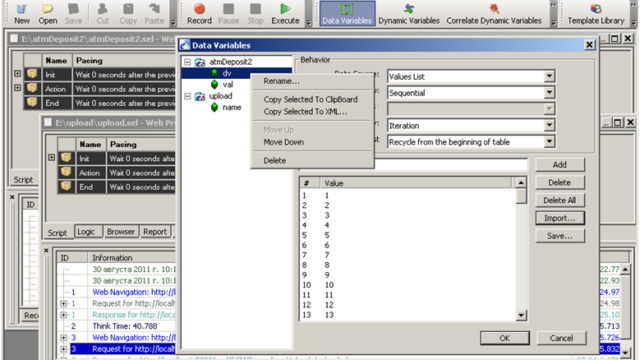The width and height of the screenshot is (640, 360).
Task: Click the values list scroll up arrow
Action: [x=521, y=182]
